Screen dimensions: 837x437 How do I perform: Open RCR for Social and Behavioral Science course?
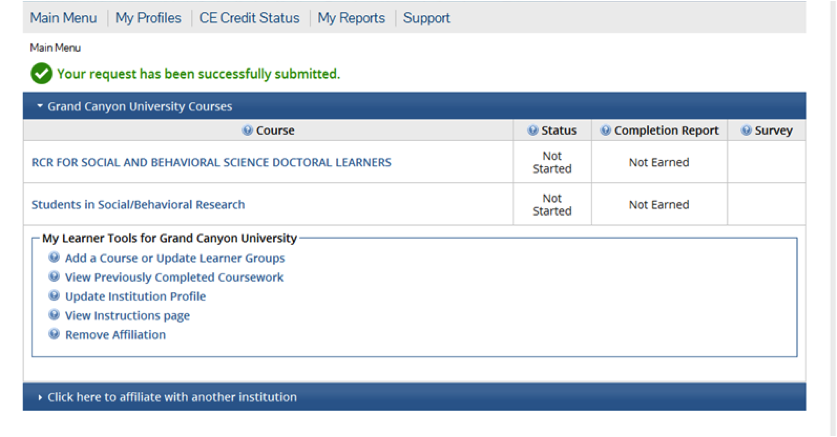(211, 162)
